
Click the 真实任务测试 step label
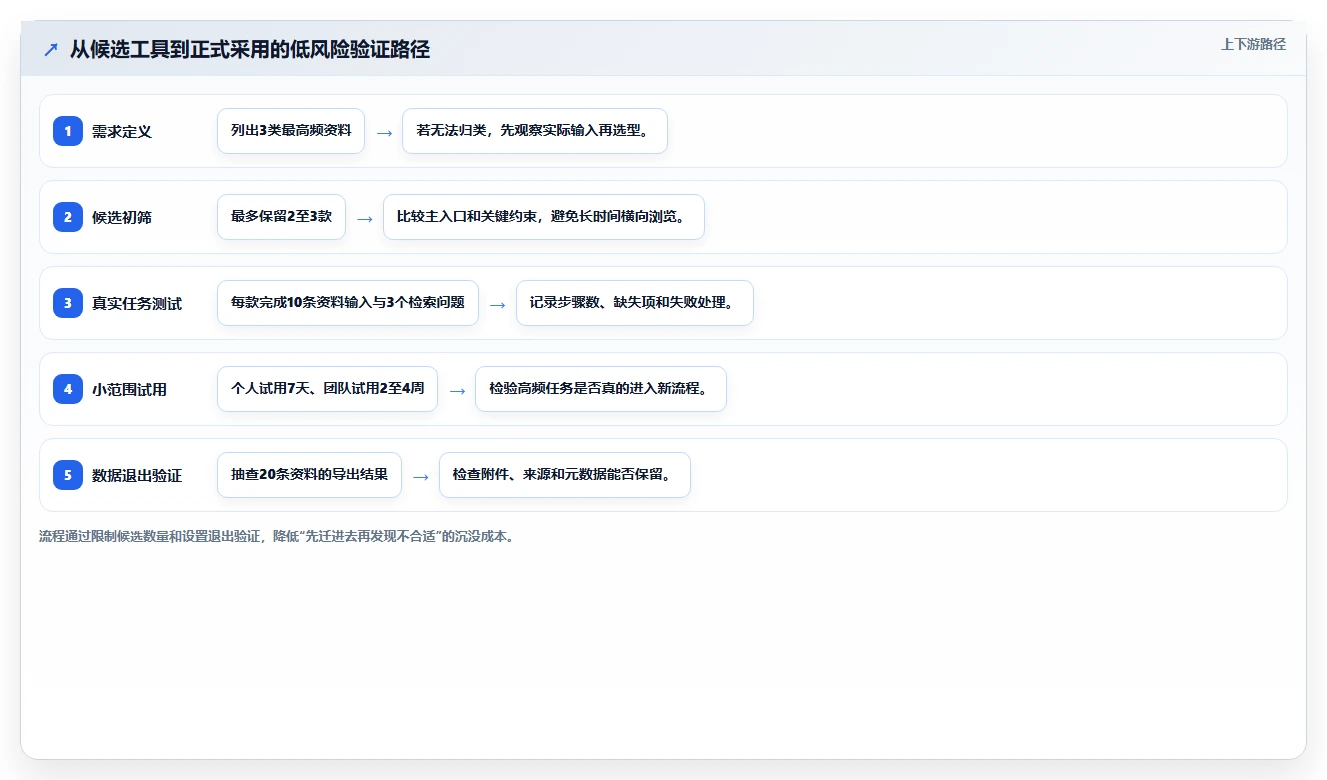tap(137, 304)
